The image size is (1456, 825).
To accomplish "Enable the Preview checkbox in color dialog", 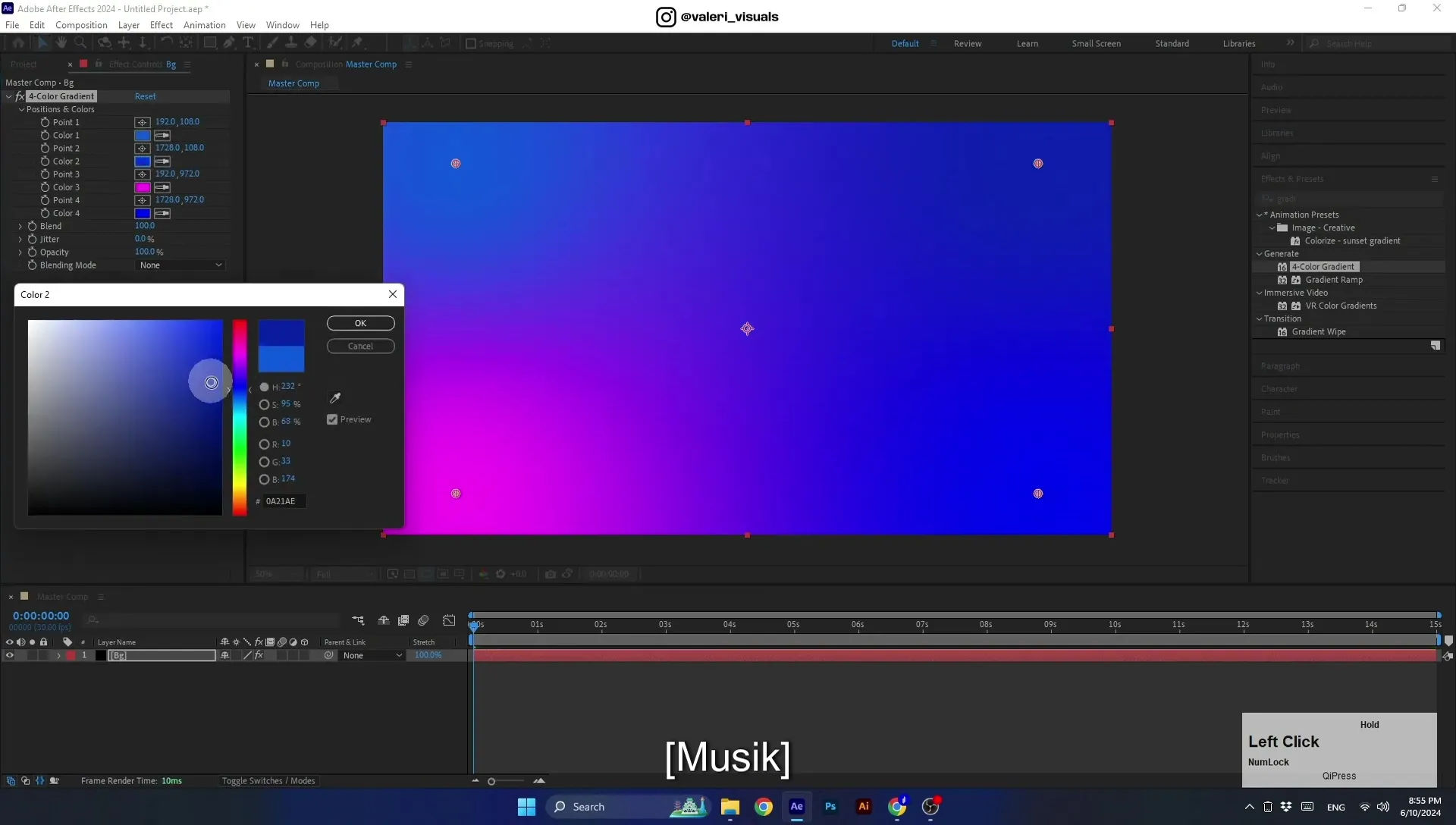I will [332, 419].
